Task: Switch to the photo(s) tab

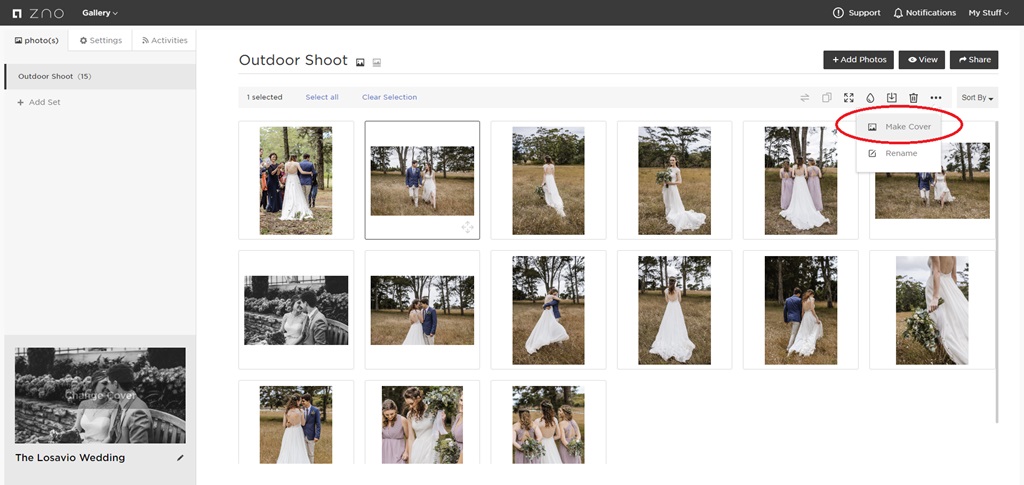Action: tap(37, 40)
